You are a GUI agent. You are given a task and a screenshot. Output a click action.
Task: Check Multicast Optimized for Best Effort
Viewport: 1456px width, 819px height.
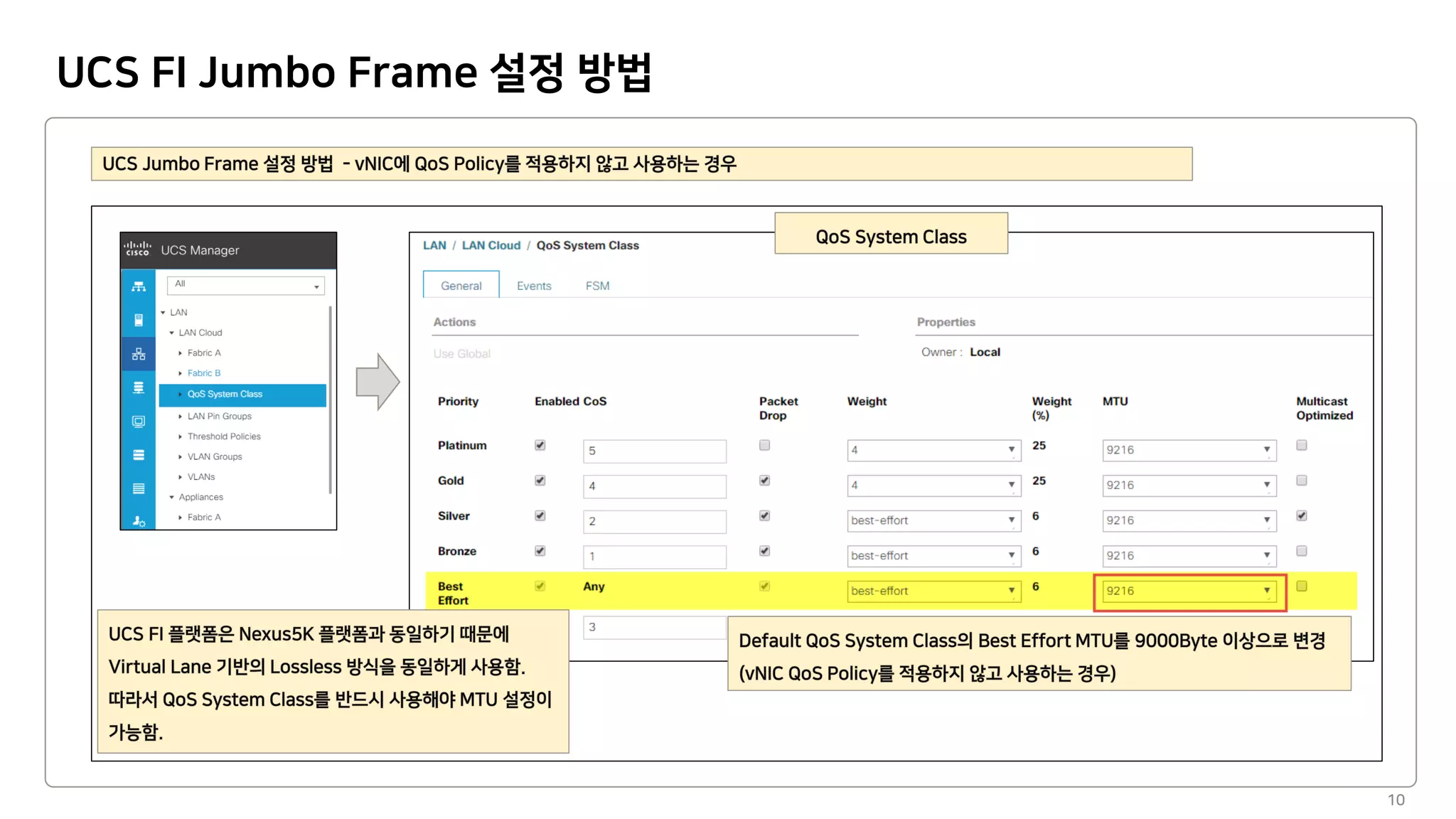[x=1302, y=586]
